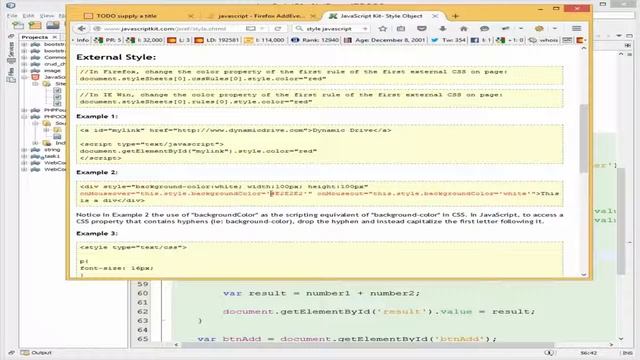The image size is (640, 360).
Task: Open the Services side panel in NetBeans
Action: [11, 52]
